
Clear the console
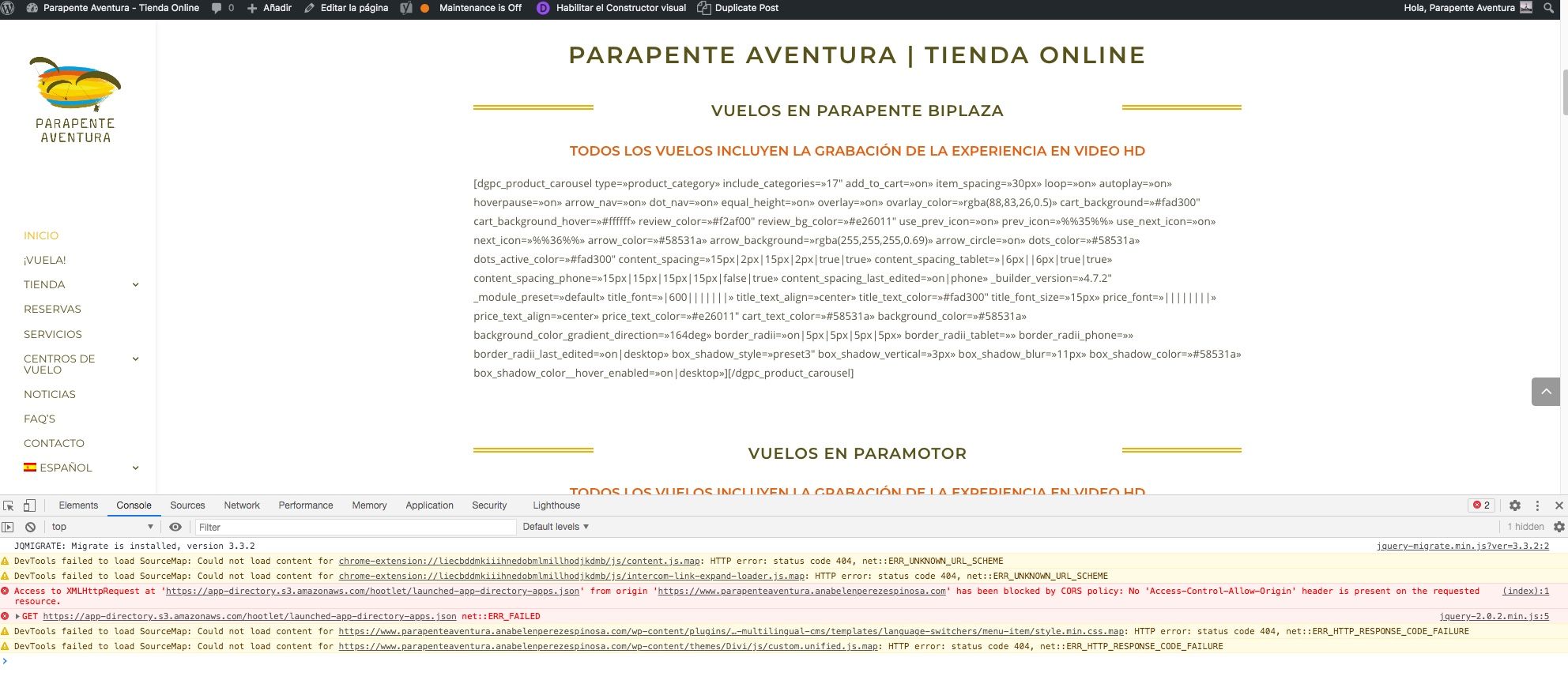coord(30,527)
